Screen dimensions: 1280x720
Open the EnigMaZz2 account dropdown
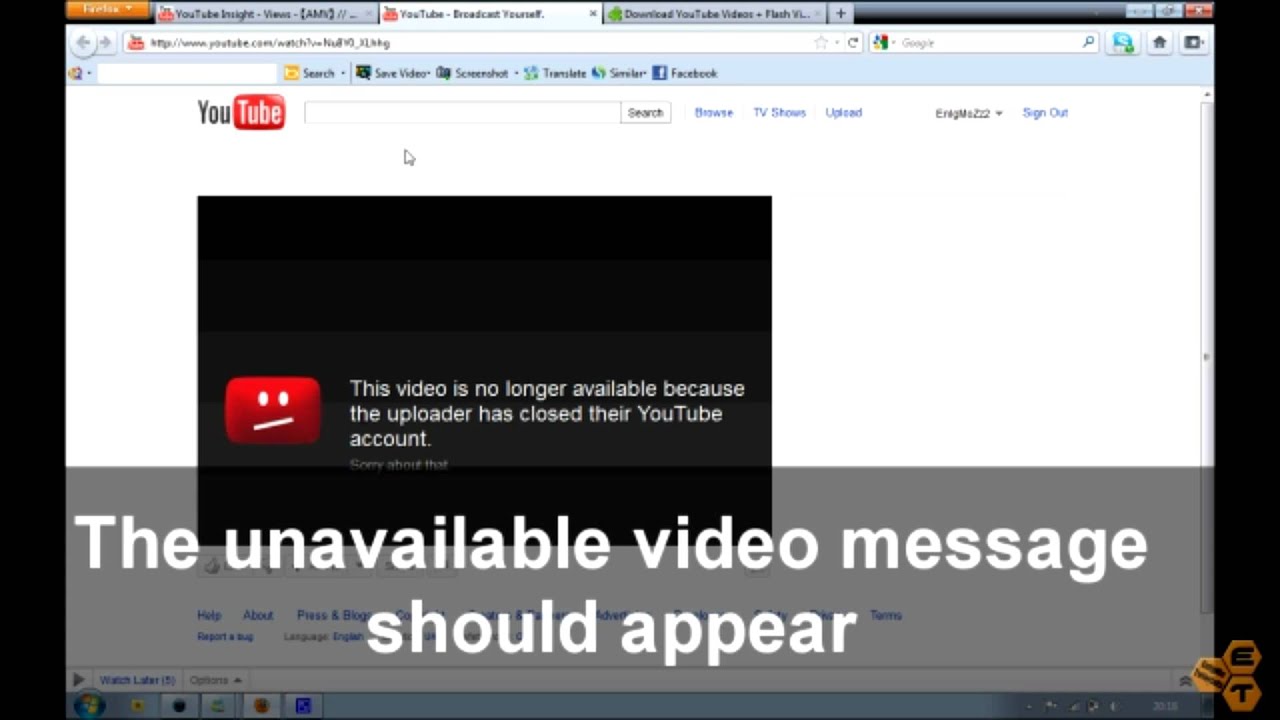pos(968,113)
